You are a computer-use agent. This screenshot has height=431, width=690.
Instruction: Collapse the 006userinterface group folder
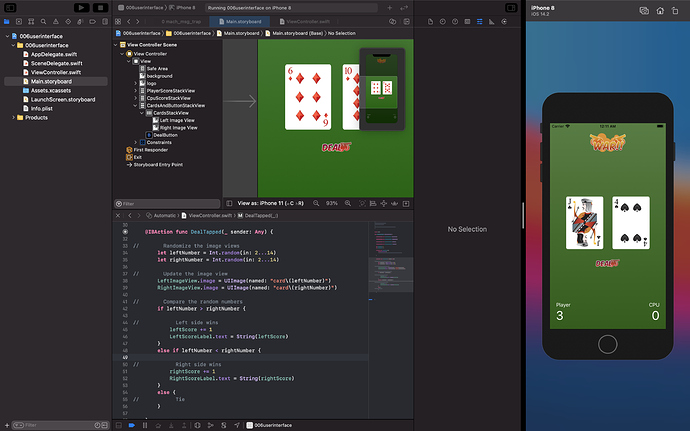(14, 45)
